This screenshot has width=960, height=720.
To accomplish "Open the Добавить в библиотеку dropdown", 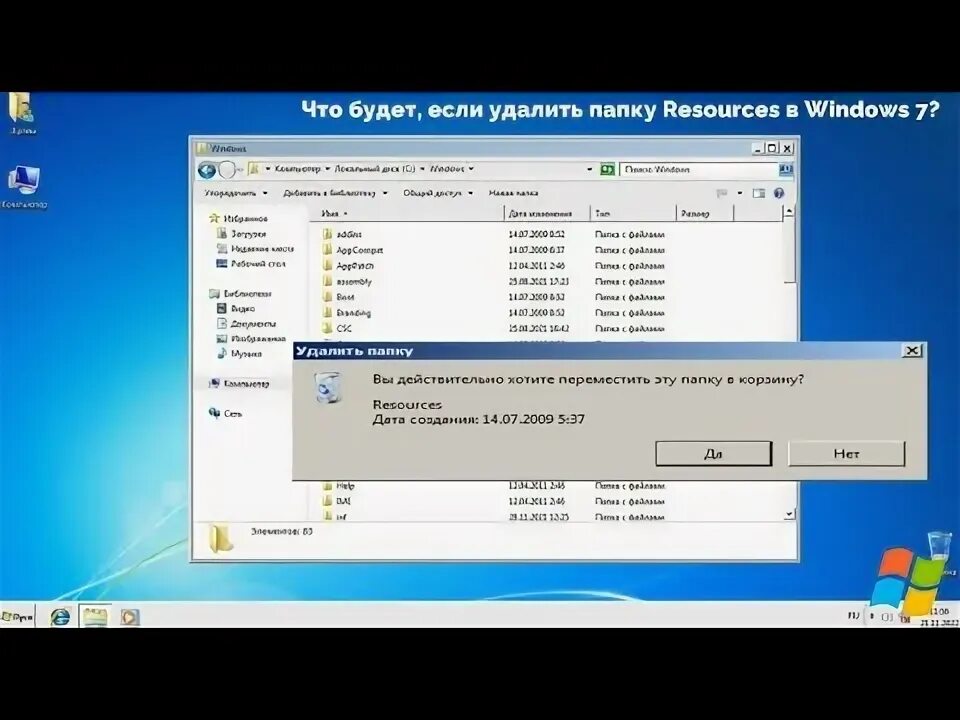I will 336,193.
